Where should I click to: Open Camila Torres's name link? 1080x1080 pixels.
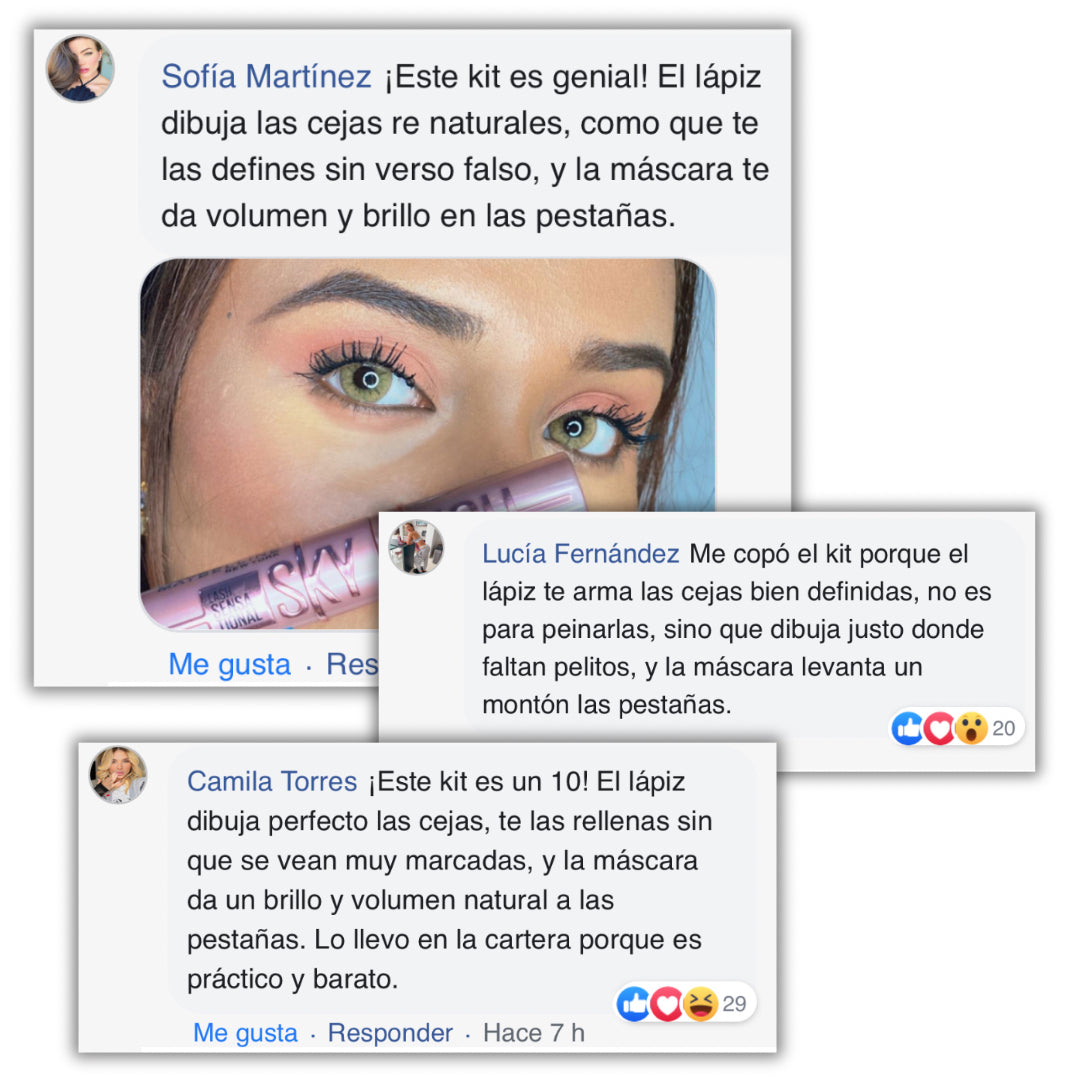coord(272,781)
